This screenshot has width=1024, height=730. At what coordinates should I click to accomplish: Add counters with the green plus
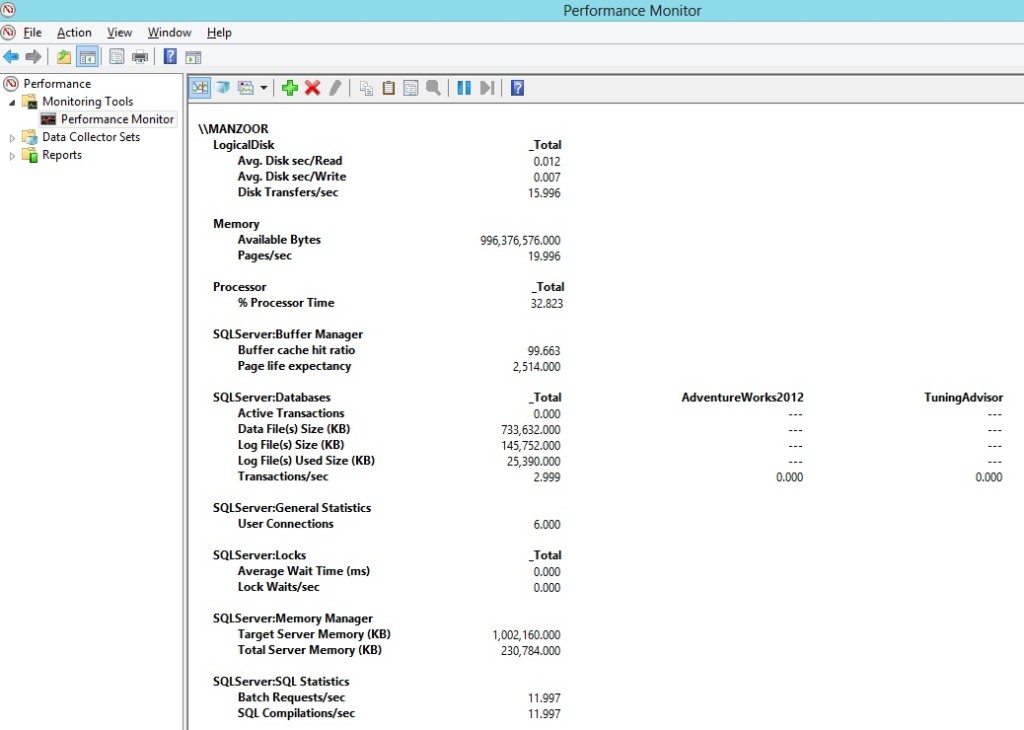coord(290,87)
